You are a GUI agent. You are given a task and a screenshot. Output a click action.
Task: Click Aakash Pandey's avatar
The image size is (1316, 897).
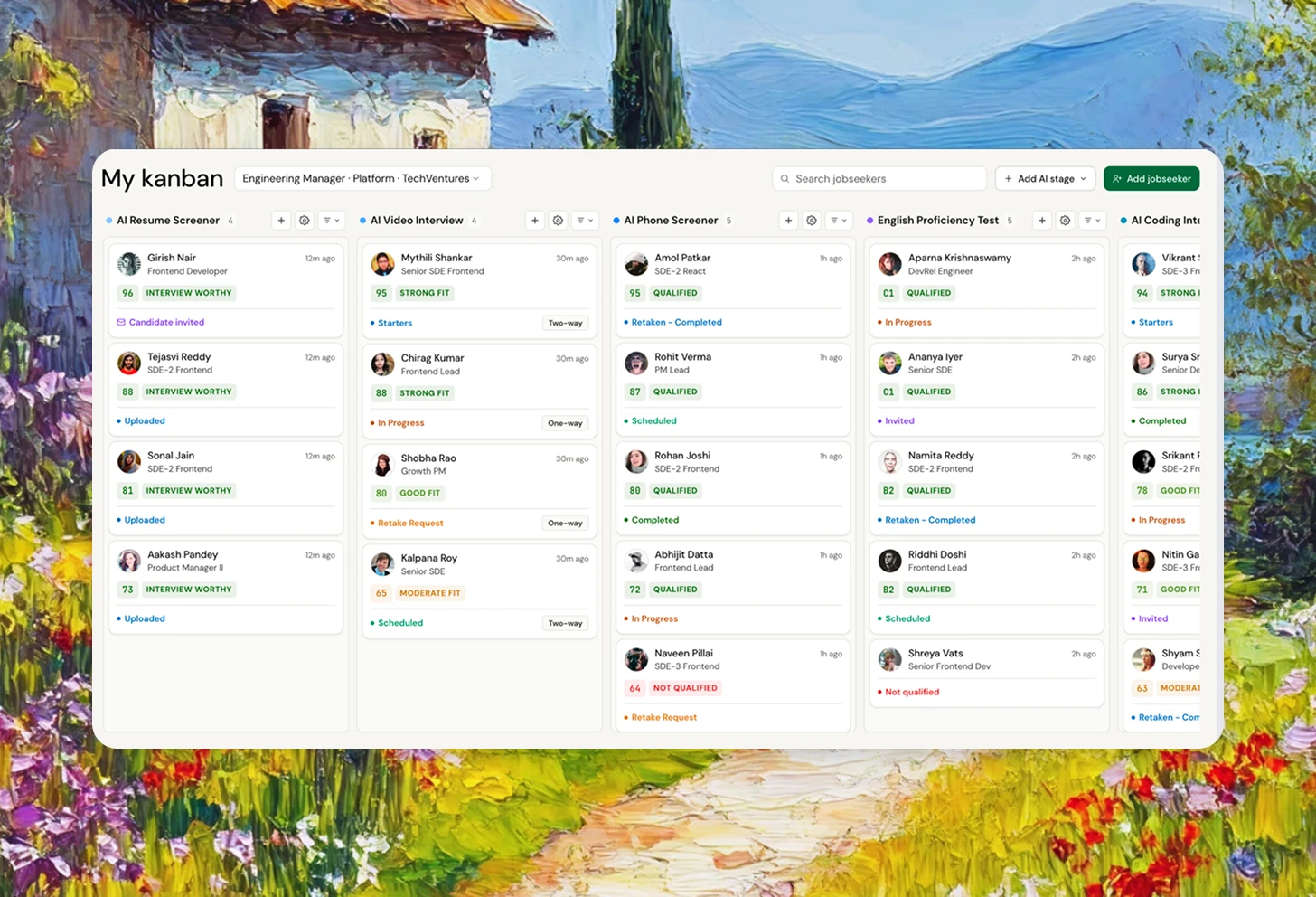[129, 561]
